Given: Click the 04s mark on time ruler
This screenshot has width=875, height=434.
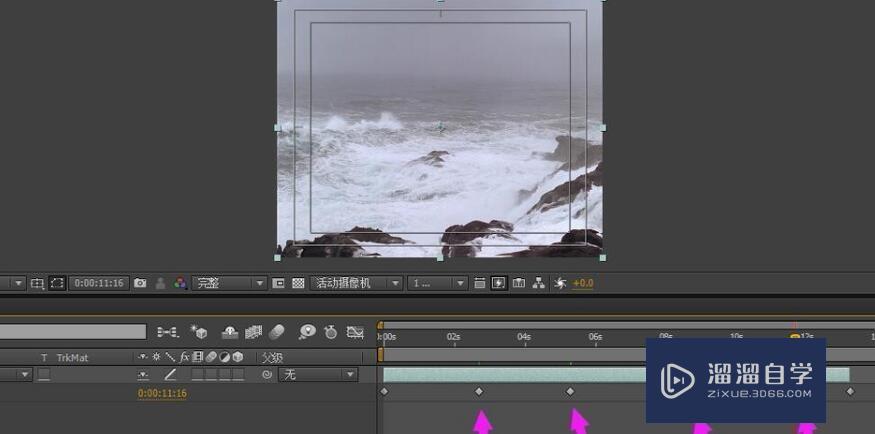Looking at the screenshot, I should (524, 337).
